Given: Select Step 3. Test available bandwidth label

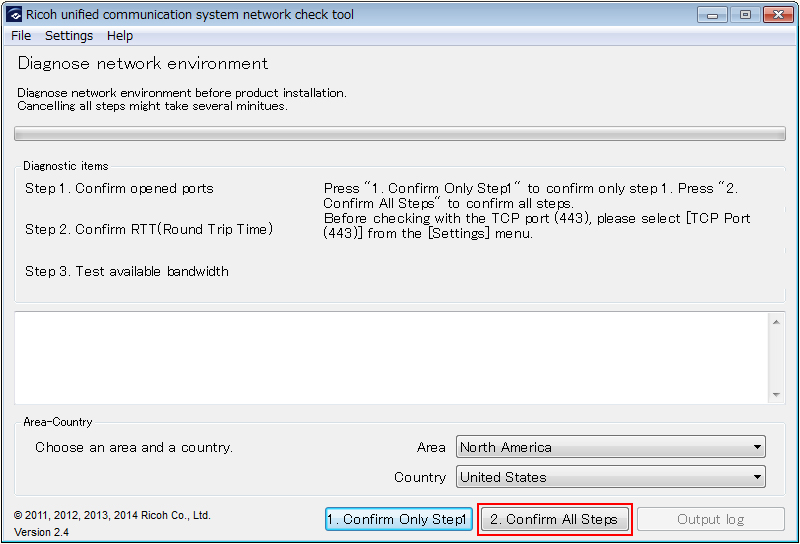Looking at the screenshot, I should tap(127, 271).
